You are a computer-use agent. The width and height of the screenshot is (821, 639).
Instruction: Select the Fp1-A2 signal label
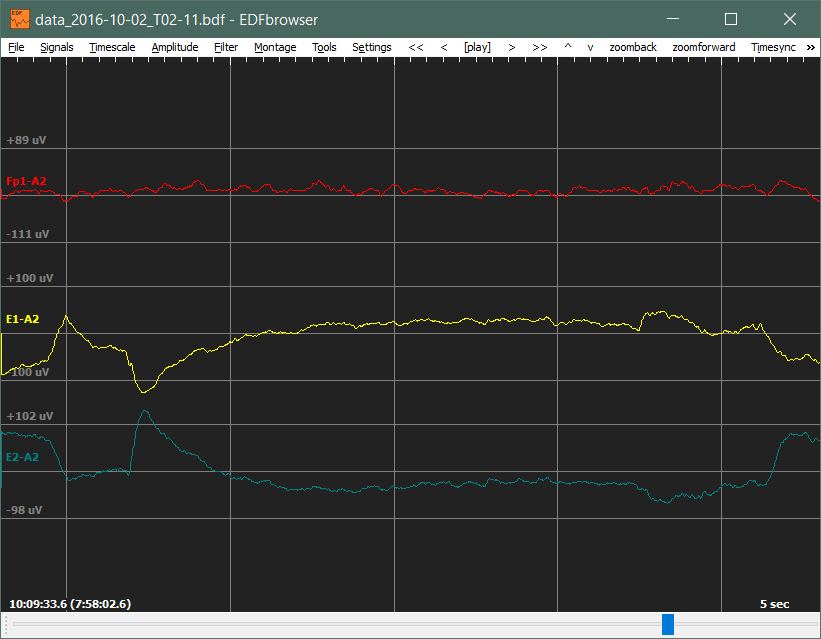[x=26, y=181]
